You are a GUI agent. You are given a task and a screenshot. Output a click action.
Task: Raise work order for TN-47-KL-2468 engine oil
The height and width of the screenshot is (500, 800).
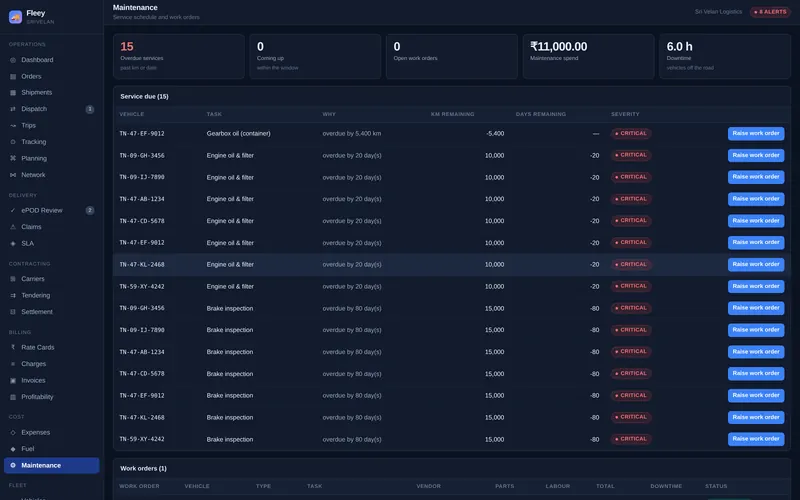click(756, 264)
